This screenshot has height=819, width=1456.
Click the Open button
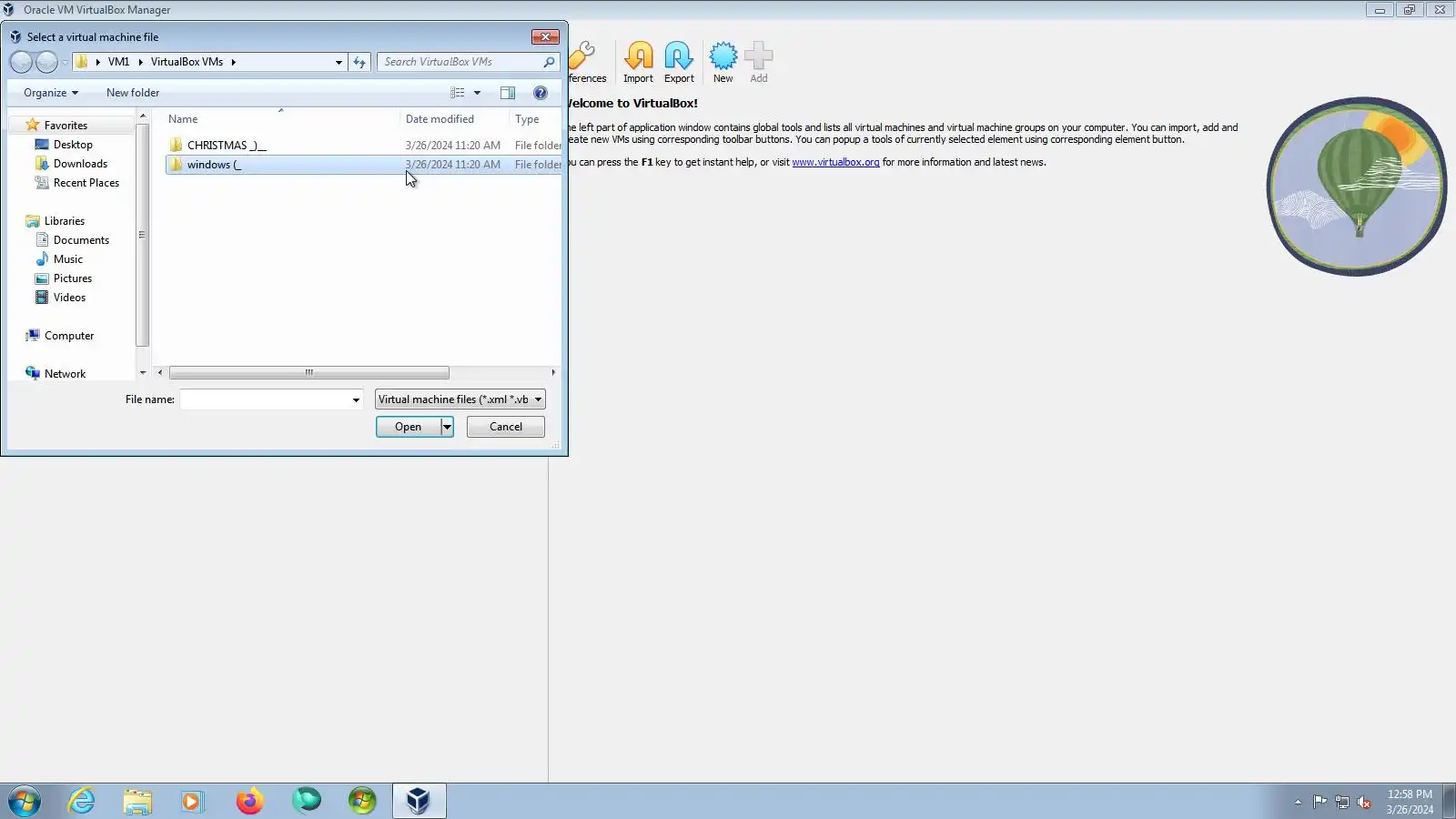[409, 427]
